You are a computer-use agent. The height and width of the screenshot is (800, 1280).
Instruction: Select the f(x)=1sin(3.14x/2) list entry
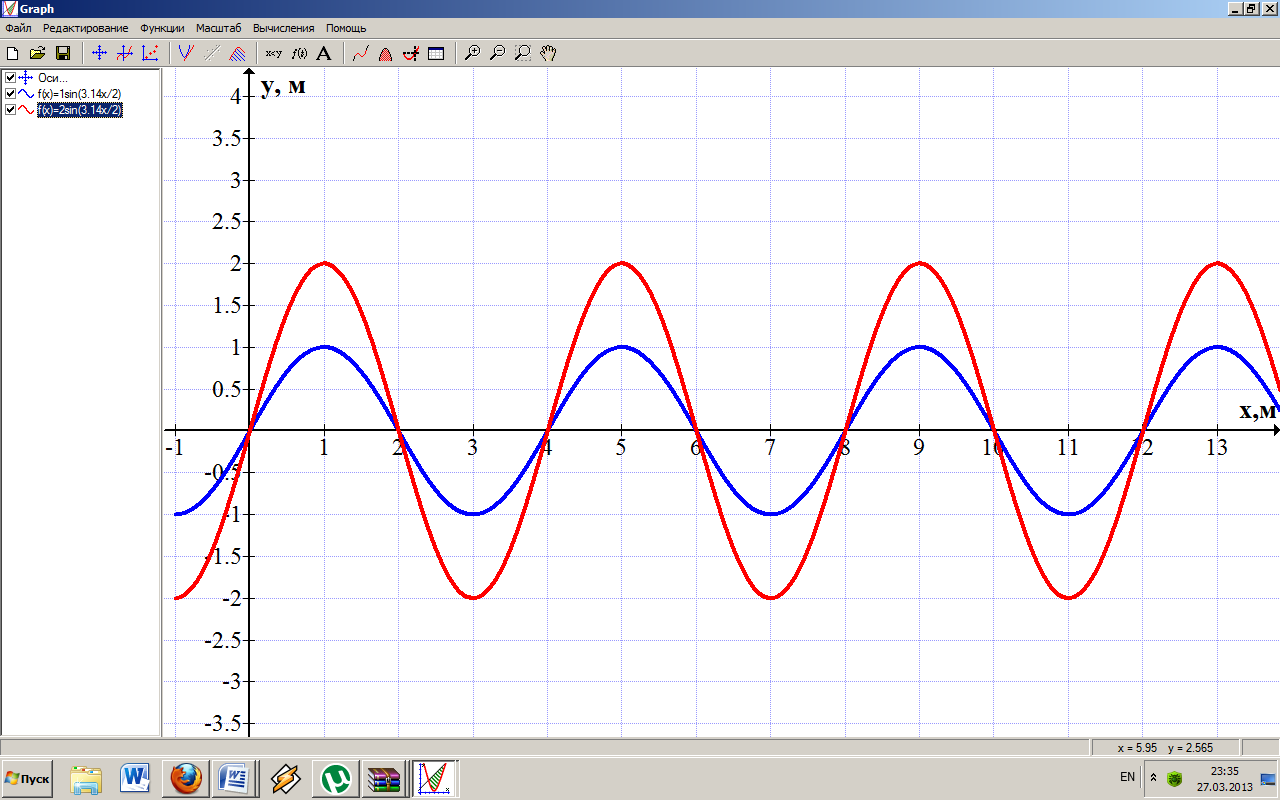coord(79,94)
